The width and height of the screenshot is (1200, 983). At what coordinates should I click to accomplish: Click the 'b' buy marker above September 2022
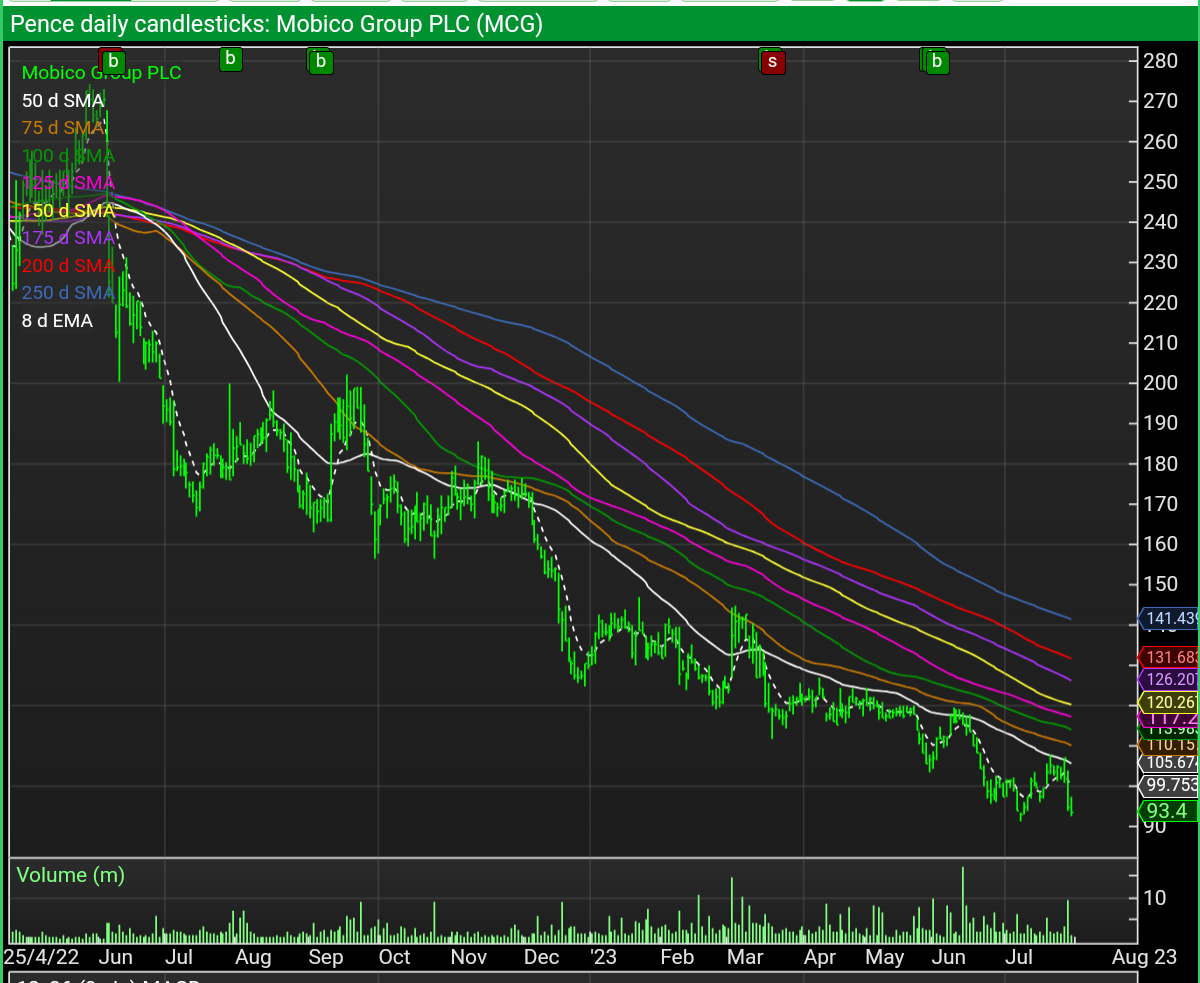320,62
